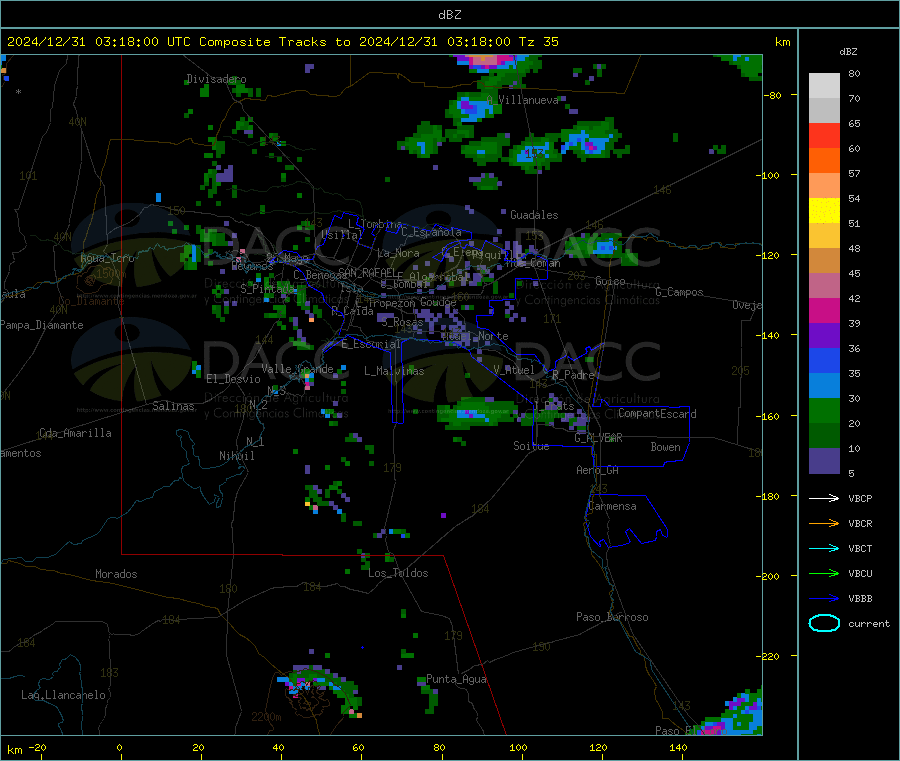Click the 'C_Benegas' map label
The height and width of the screenshot is (761, 900).
(320, 275)
